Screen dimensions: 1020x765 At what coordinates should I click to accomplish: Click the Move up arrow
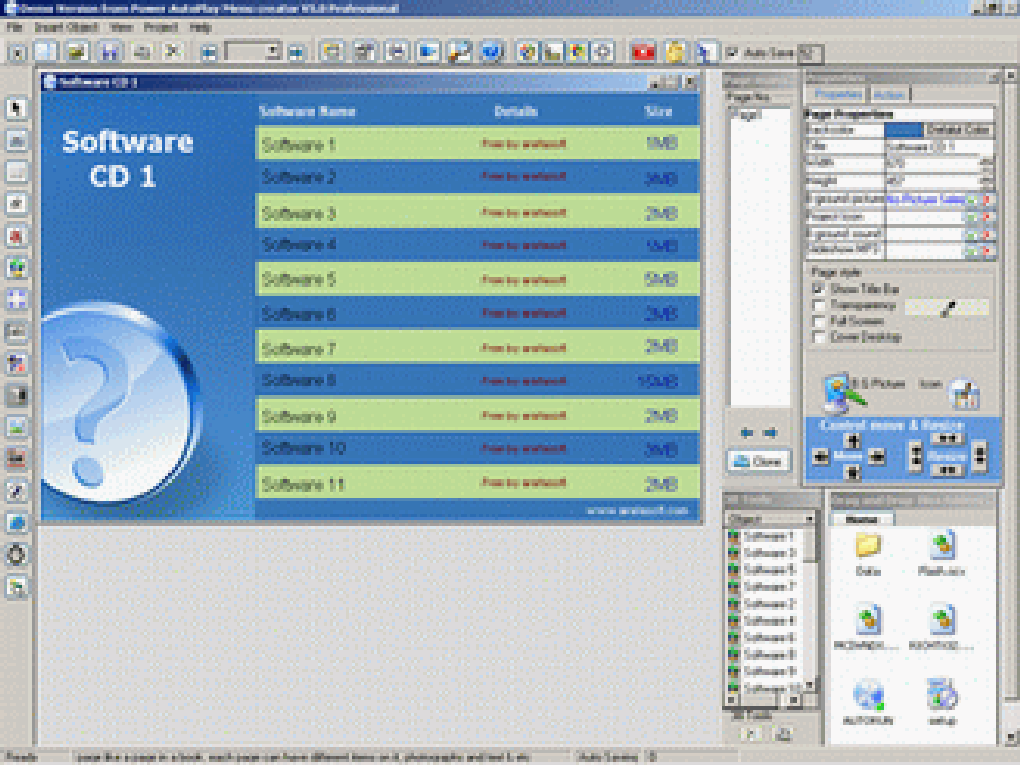851,441
